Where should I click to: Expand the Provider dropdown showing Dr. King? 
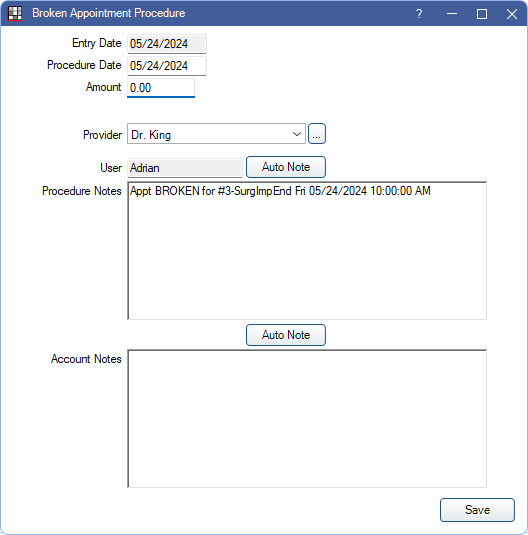[x=216, y=134]
